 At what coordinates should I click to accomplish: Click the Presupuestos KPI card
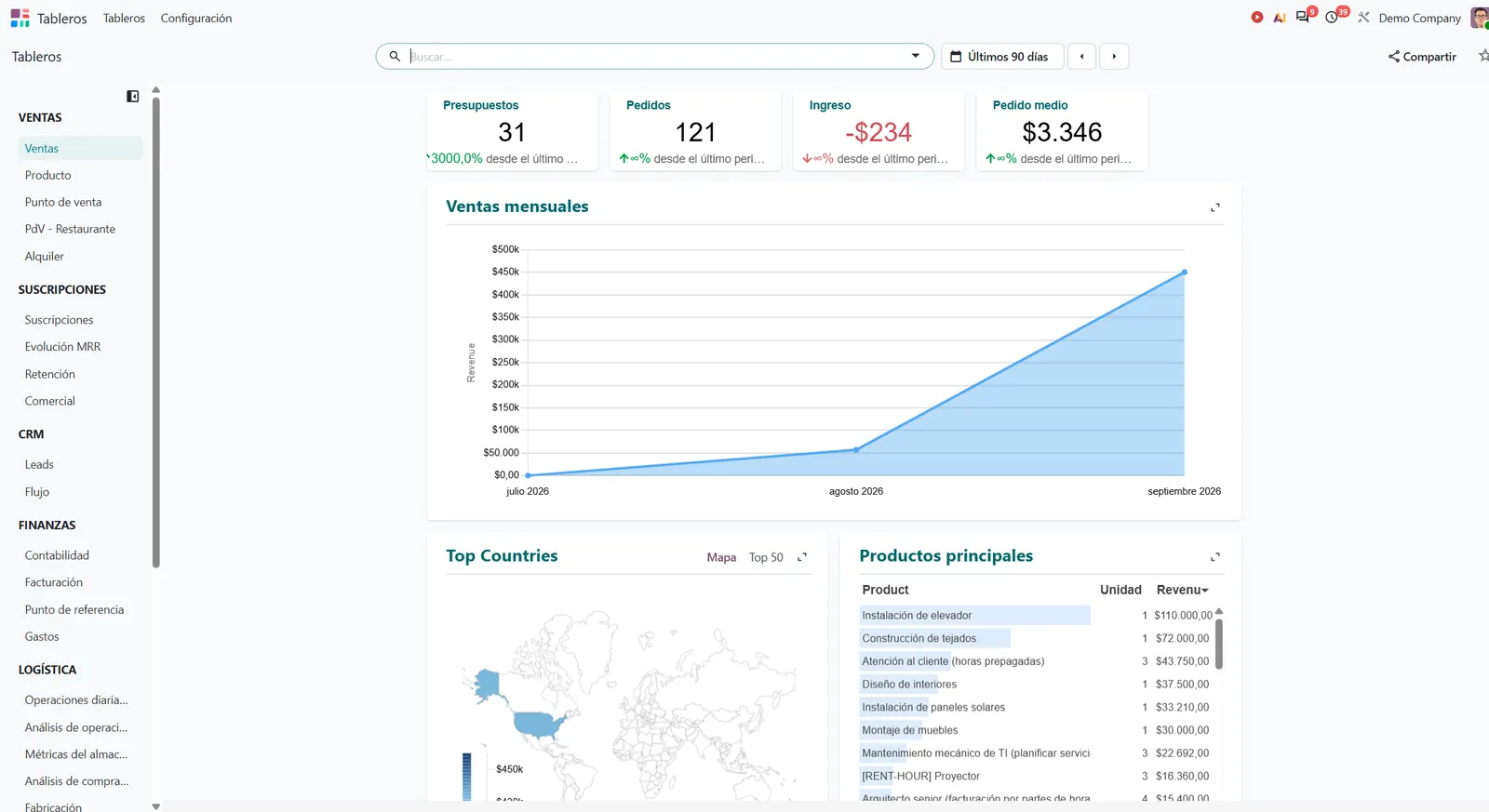(512, 132)
